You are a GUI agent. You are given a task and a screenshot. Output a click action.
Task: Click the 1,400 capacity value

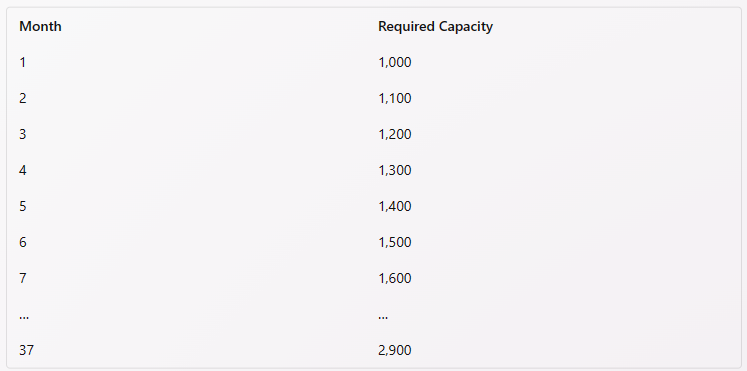(x=395, y=206)
